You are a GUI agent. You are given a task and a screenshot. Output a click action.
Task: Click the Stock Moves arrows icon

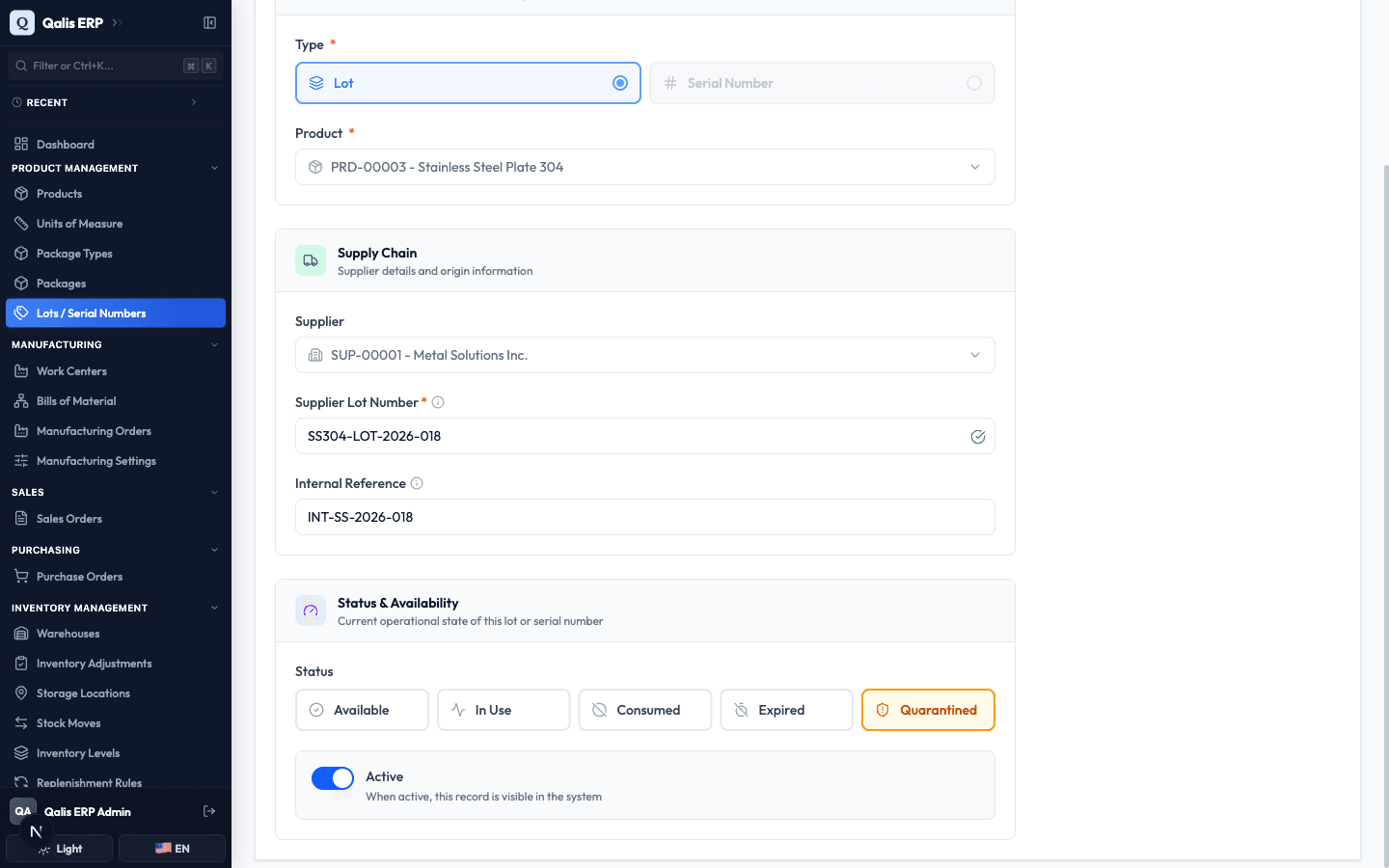(21, 722)
